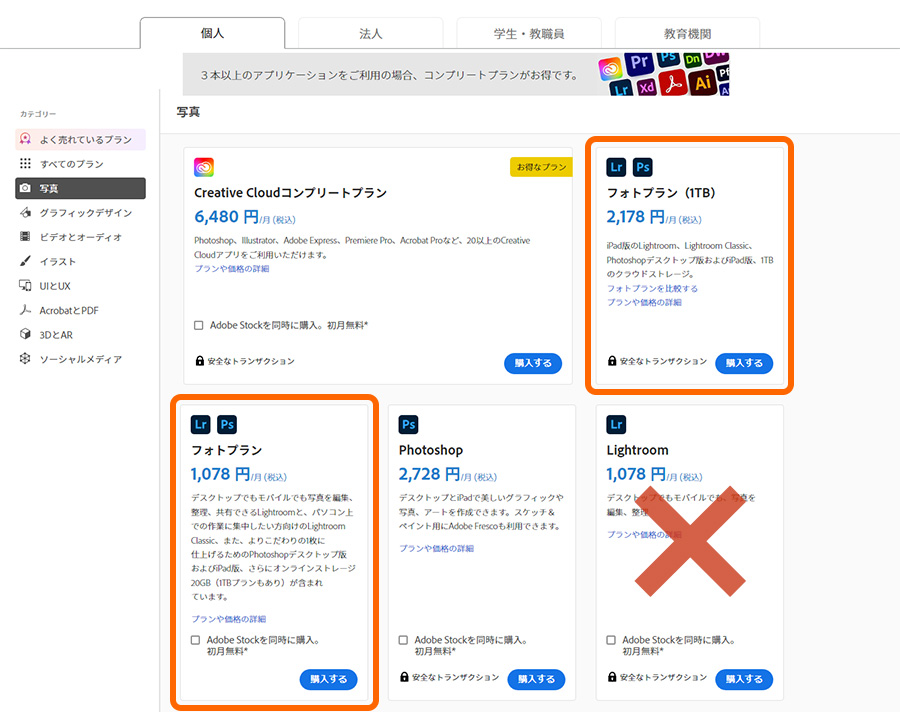The image size is (900, 712).
Task: Click the Photoshop card title
Action: point(431,450)
